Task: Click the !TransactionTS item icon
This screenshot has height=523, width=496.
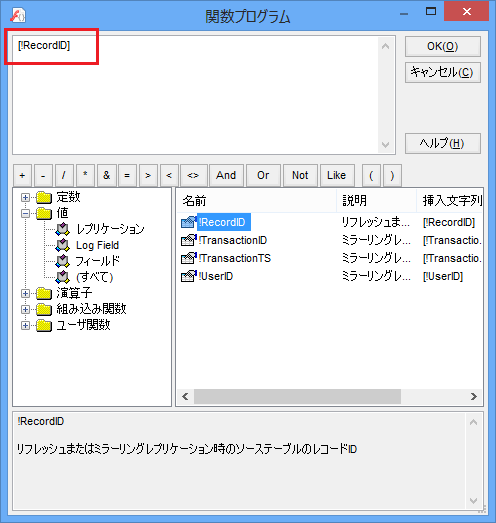Action: [x=188, y=258]
